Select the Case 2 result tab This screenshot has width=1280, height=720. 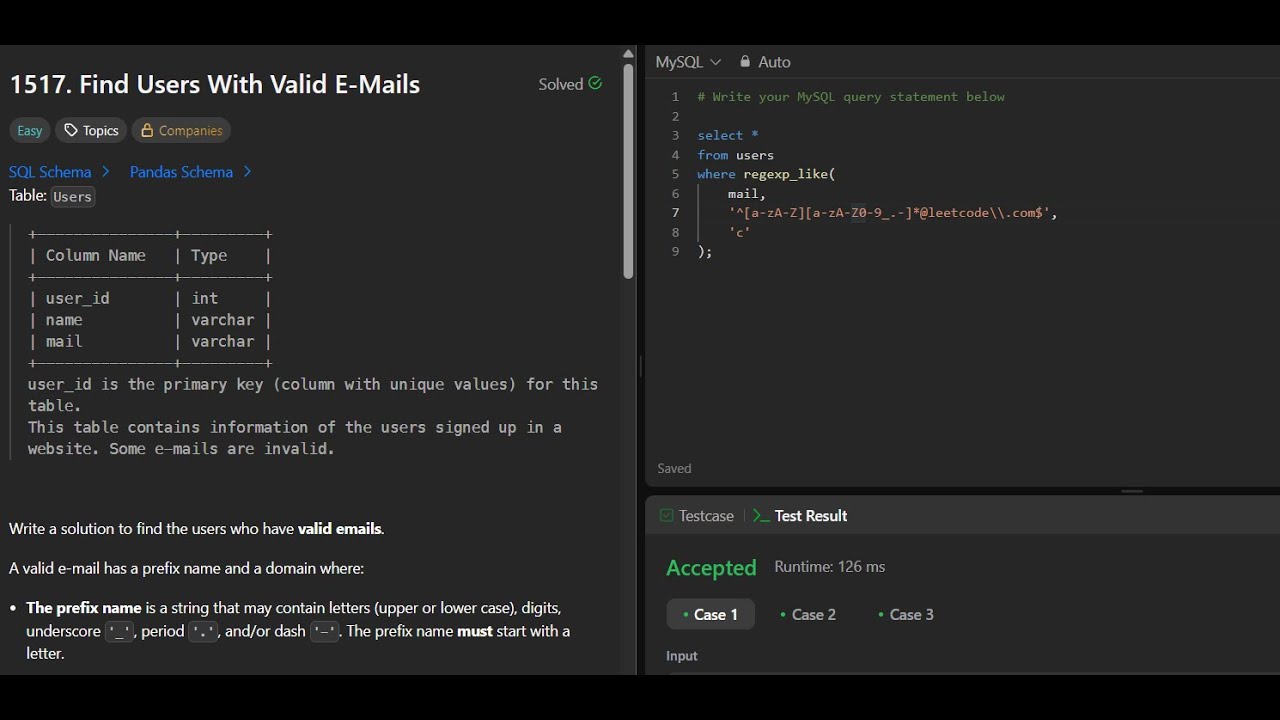point(808,614)
